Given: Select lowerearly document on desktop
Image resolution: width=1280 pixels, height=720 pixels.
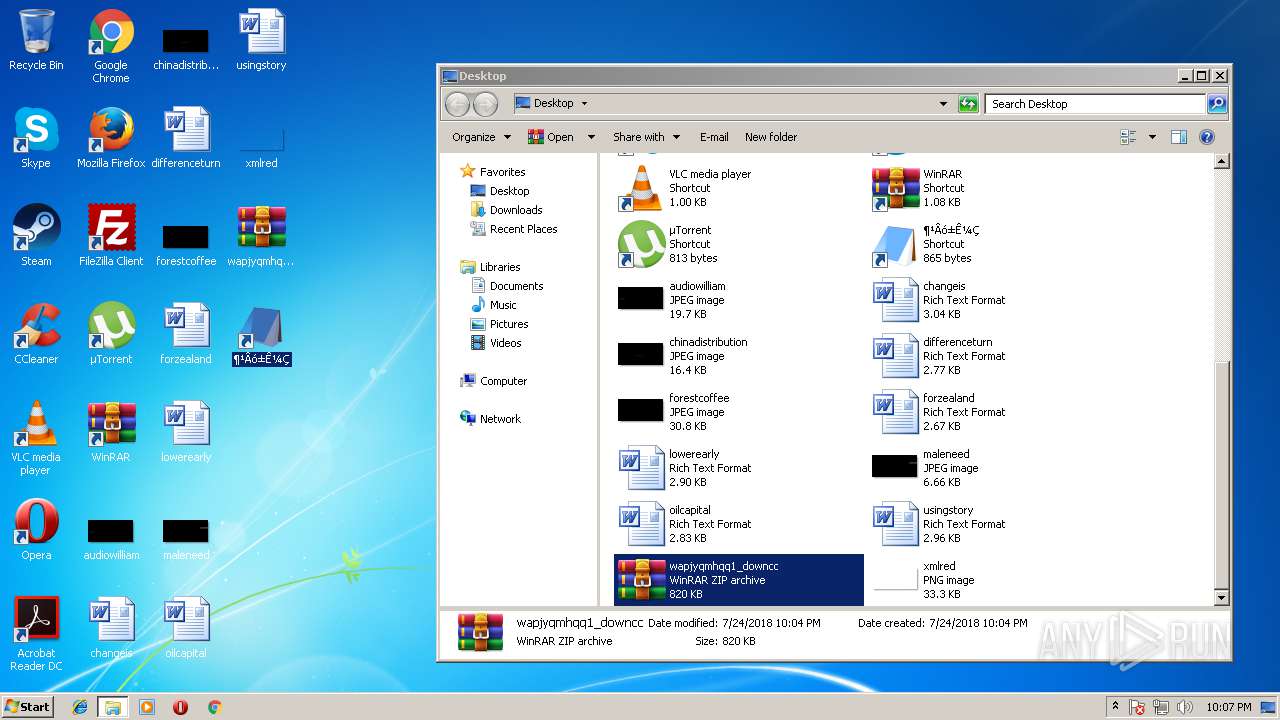Looking at the screenshot, I should (186, 433).
